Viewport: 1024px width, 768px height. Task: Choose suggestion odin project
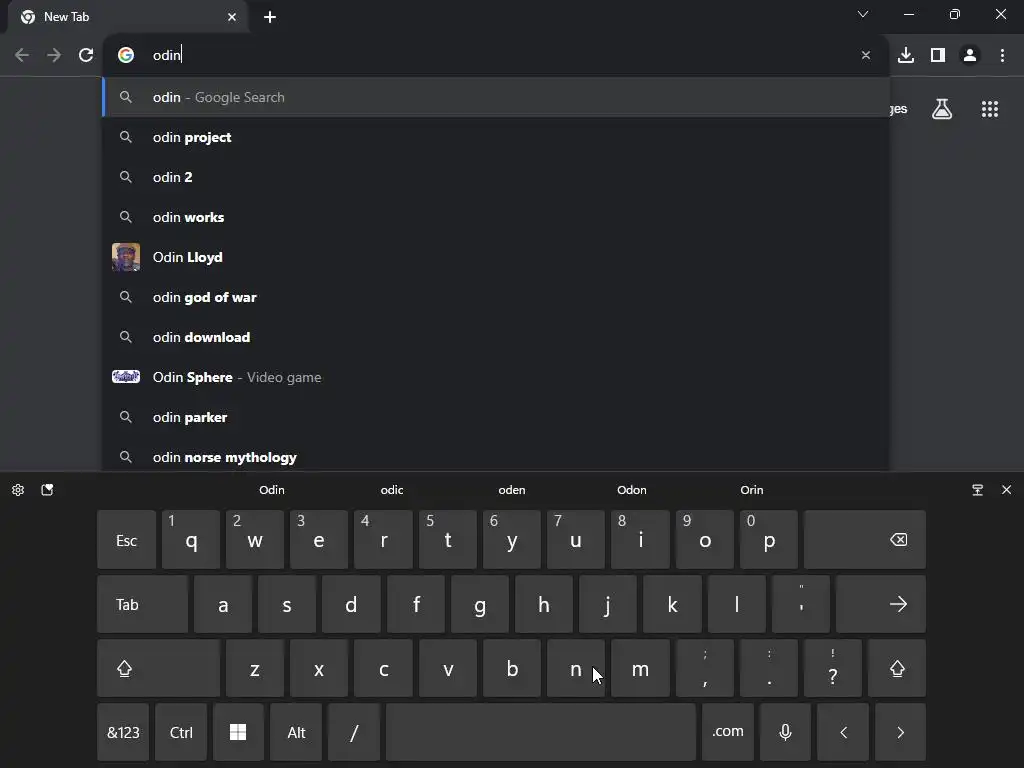496,137
